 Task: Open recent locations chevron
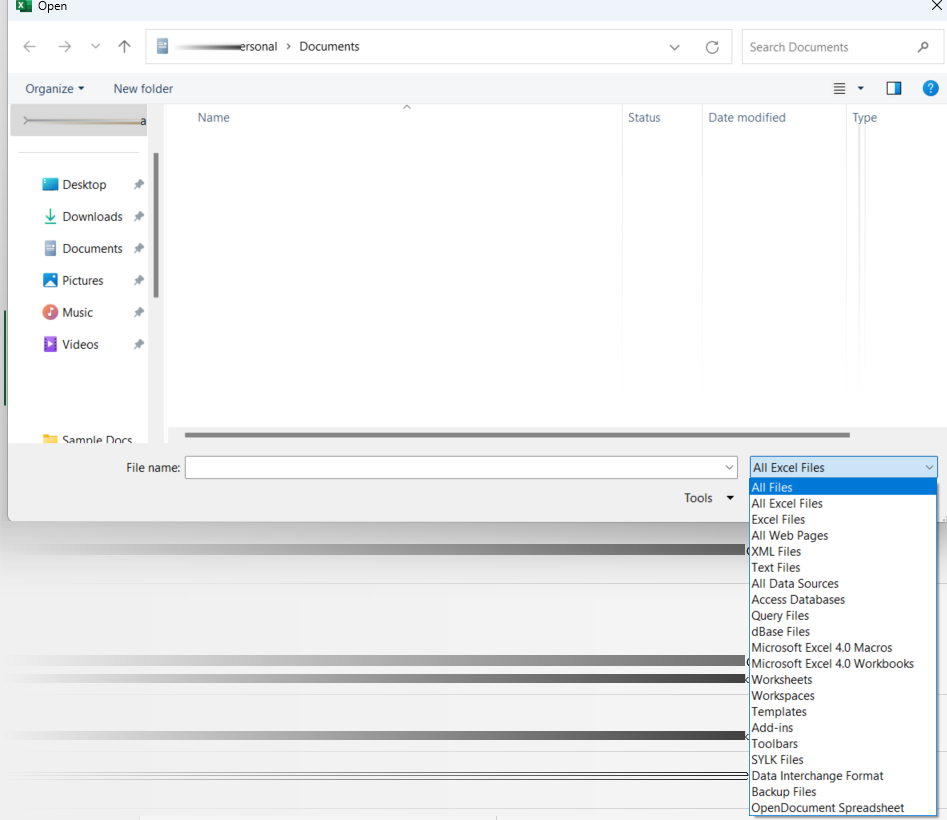tap(95, 46)
